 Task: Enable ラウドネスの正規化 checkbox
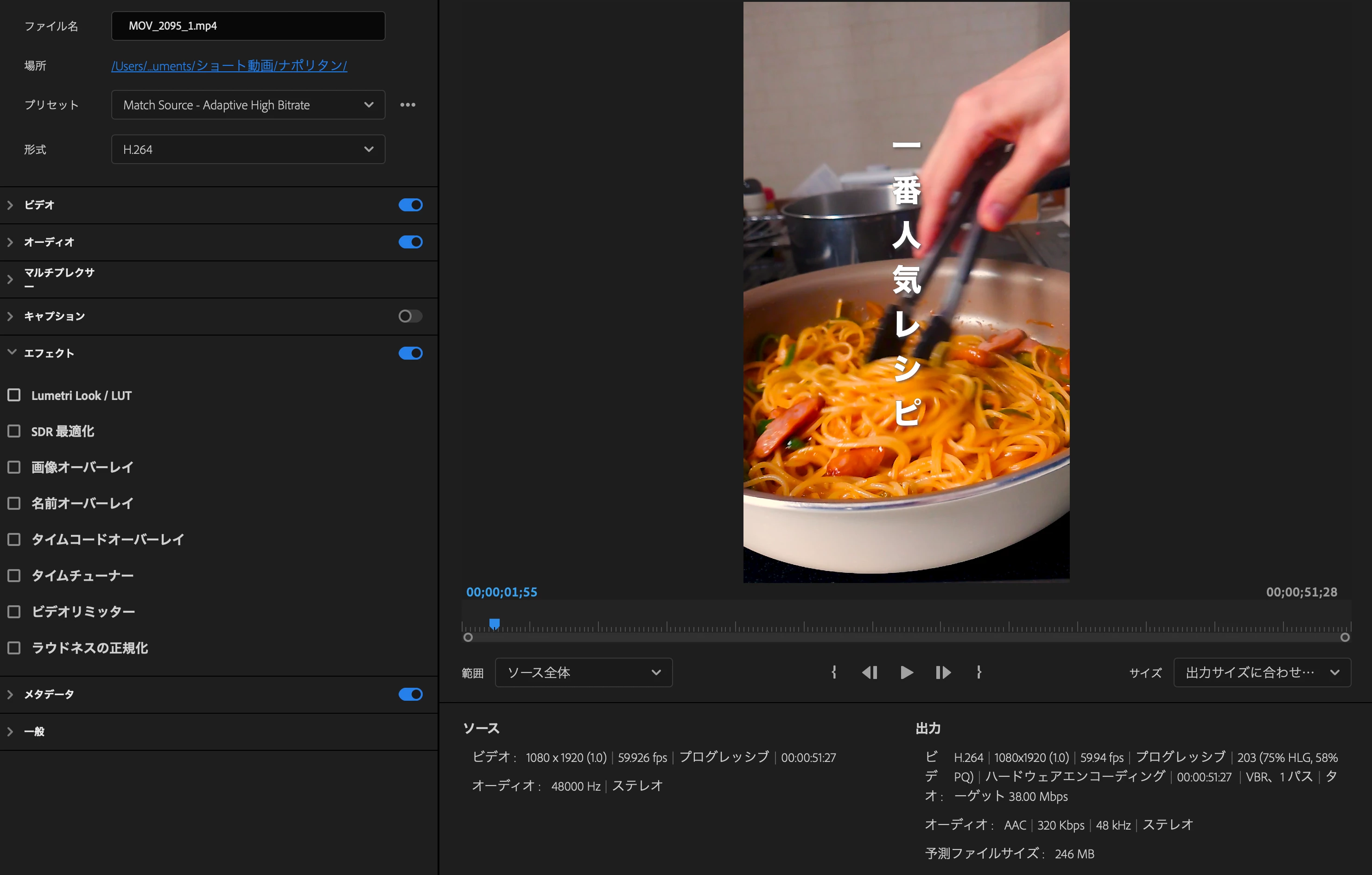(14, 648)
